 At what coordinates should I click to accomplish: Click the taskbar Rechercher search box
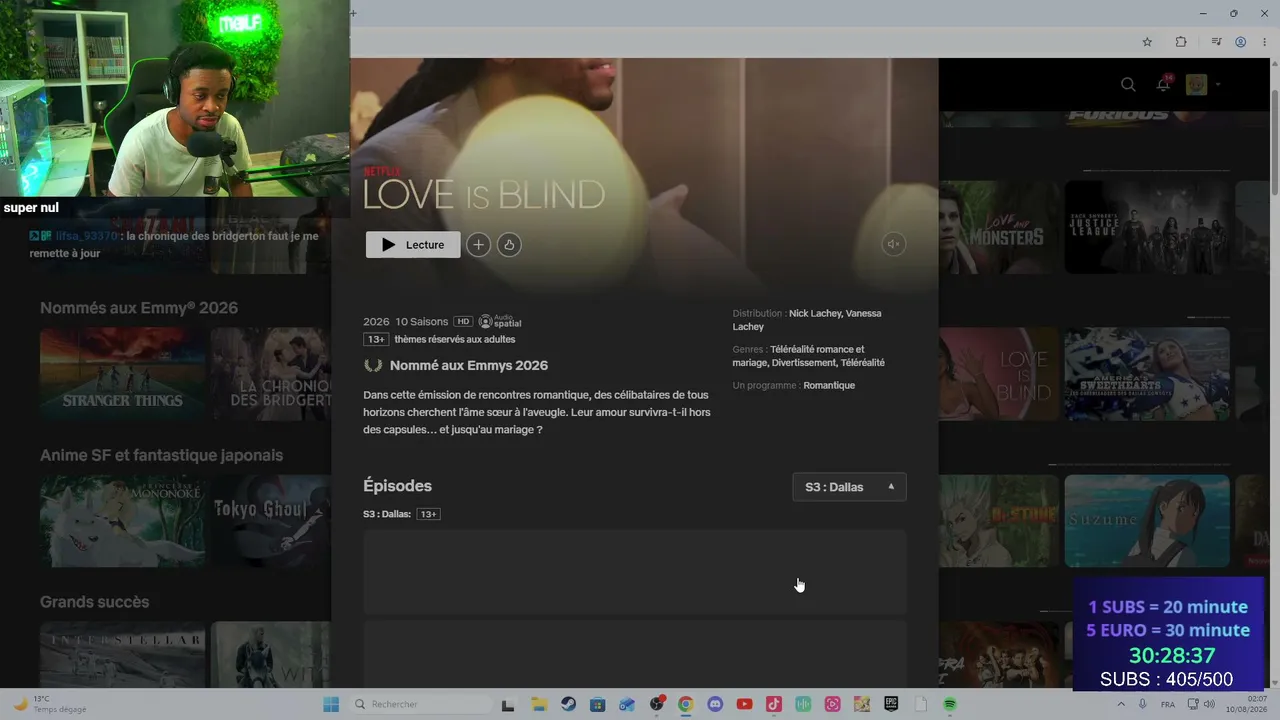pos(423,704)
